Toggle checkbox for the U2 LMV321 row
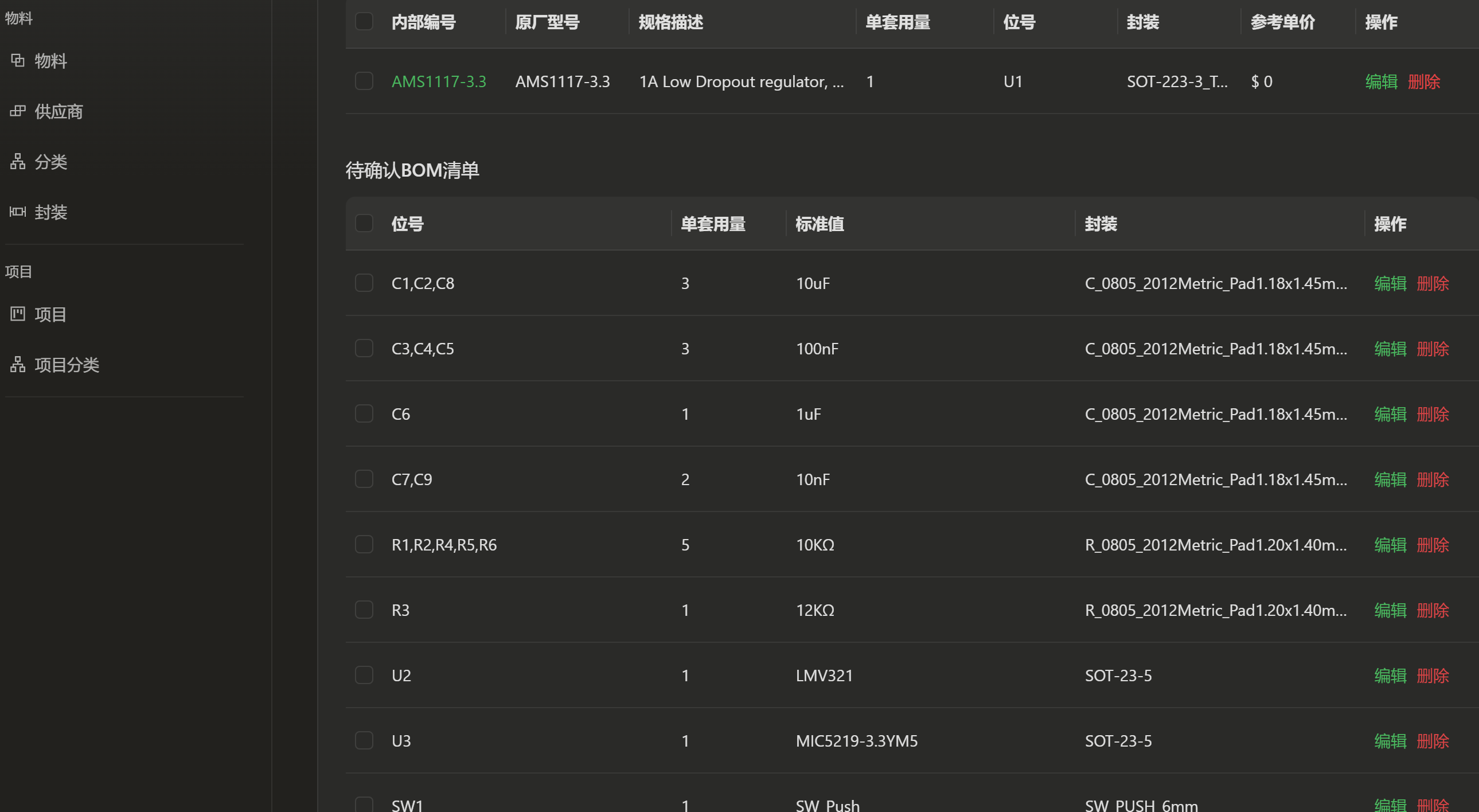Screen dimensions: 1479x812 pyautogui.click(x=364, y=675)
